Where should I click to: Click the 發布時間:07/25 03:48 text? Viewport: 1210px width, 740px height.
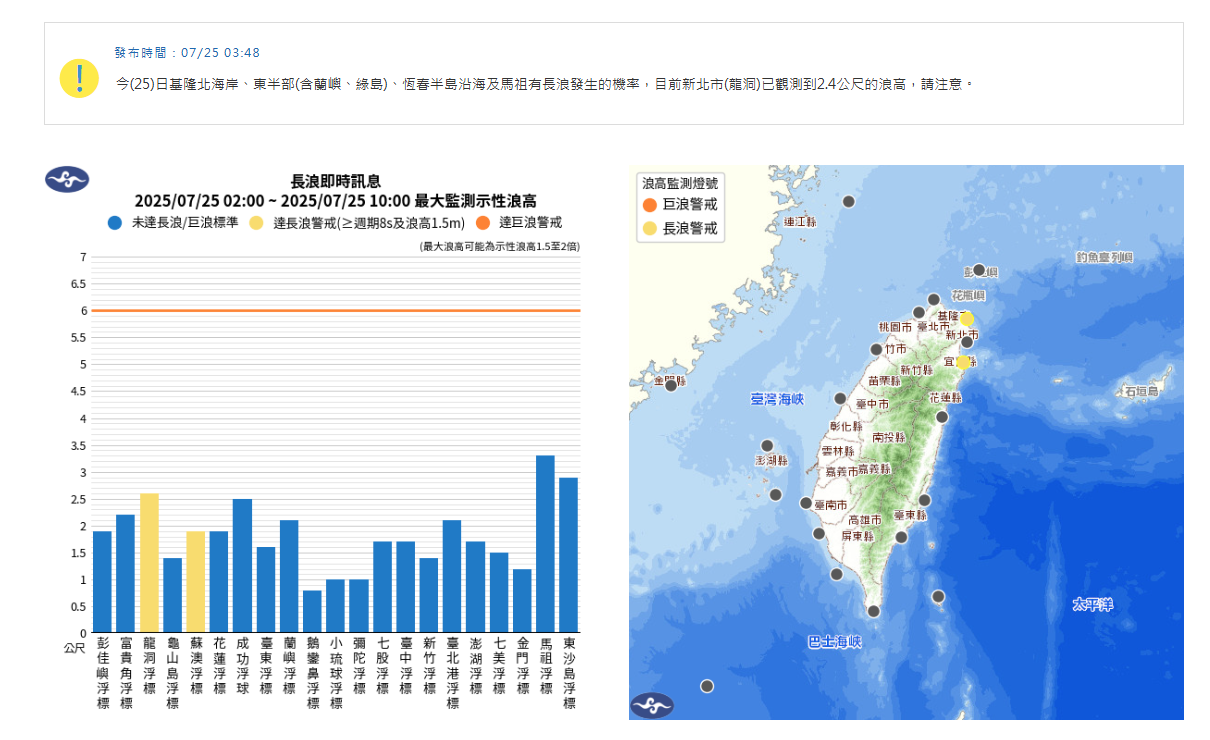(x=187, y=52)
